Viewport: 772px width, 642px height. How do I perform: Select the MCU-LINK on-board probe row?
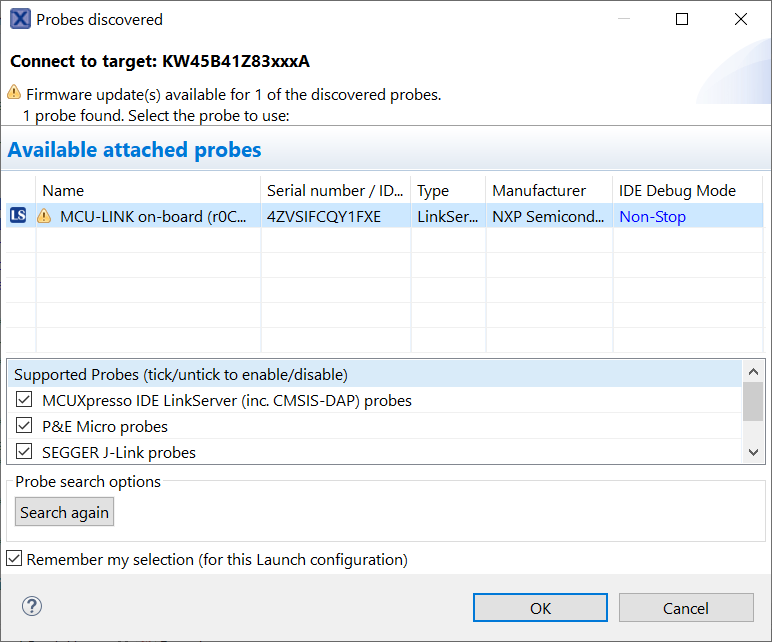[x=150, y=216]
